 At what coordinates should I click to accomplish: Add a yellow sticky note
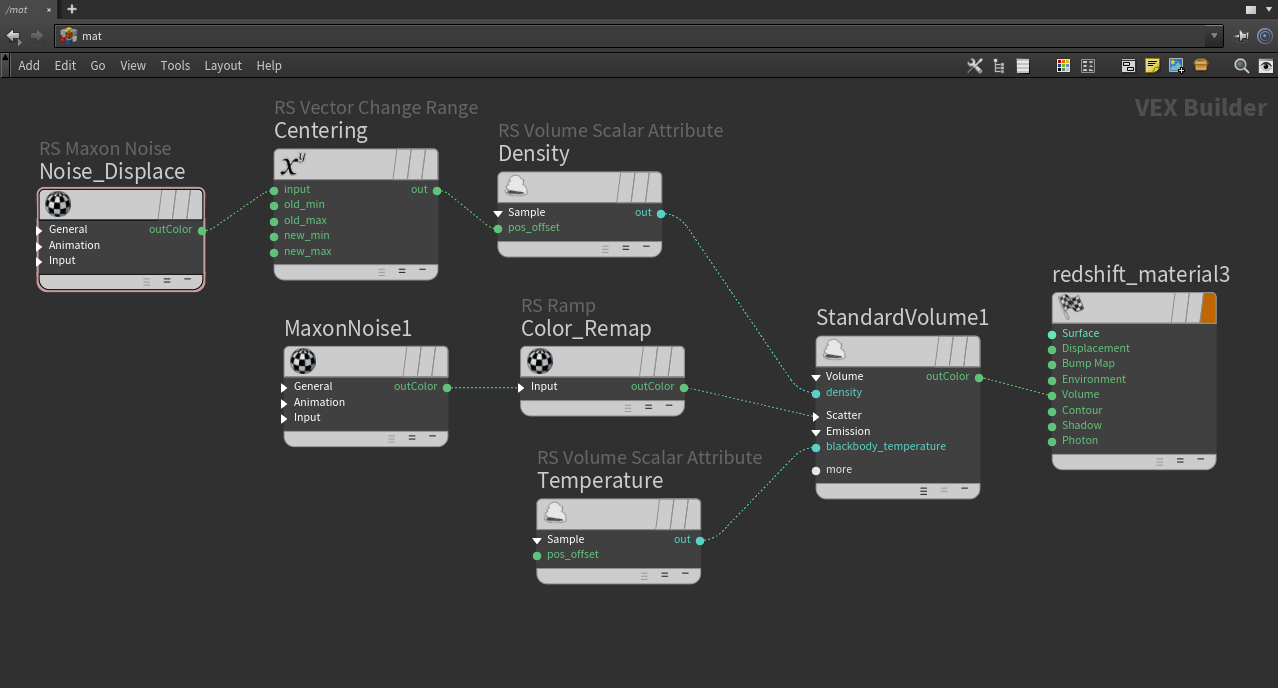[x=1152, y=66]
